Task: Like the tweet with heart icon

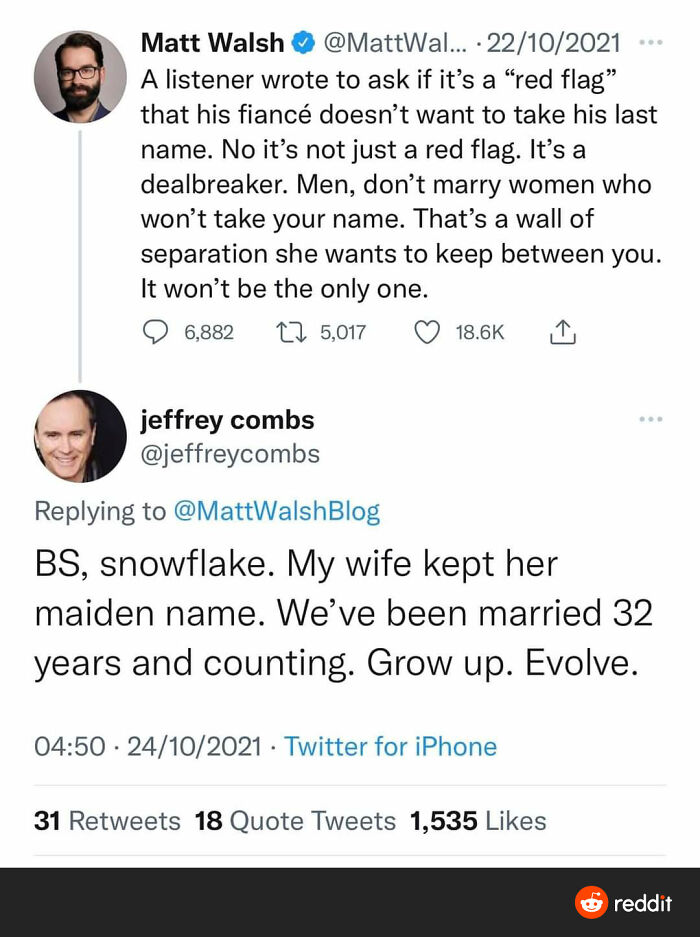Action: coord(427,332)
